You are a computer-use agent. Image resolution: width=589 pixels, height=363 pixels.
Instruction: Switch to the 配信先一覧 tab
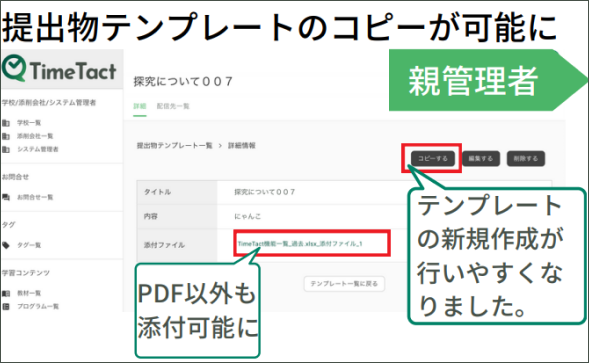(x=173, y=106)
